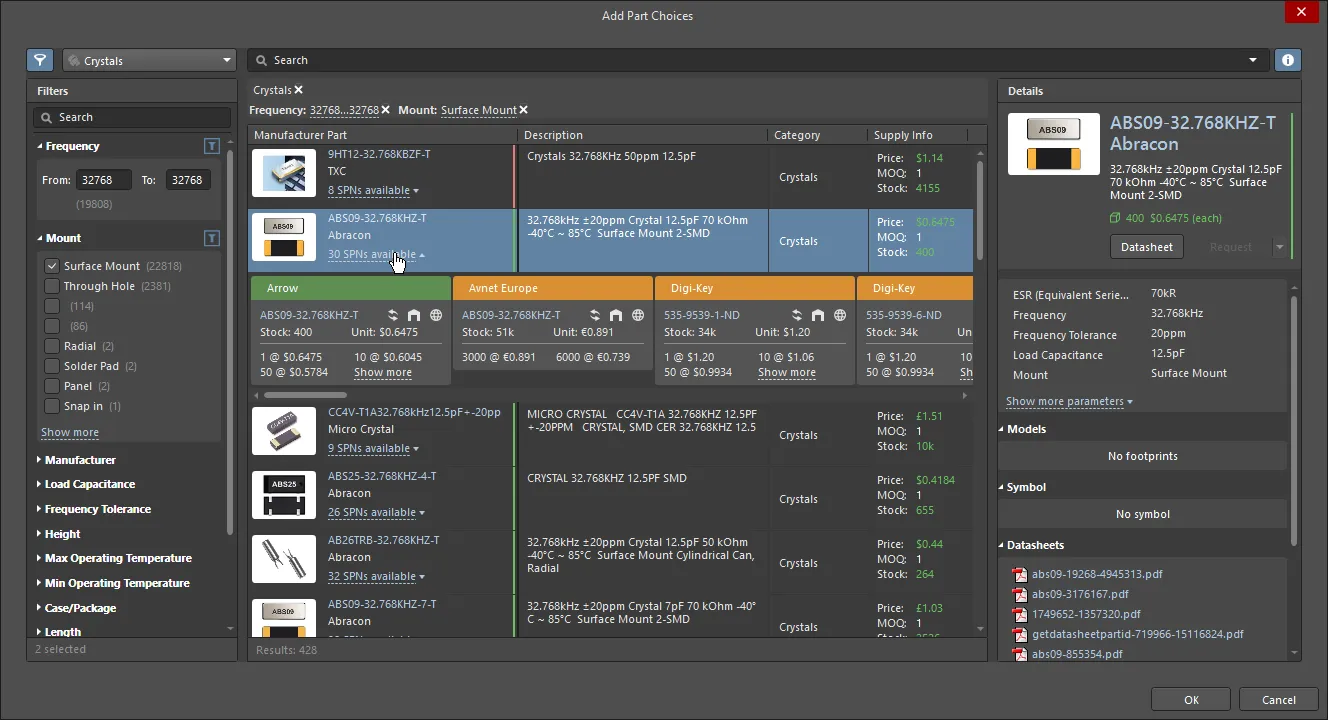Expand the Height filter section

tap(40, 534)
